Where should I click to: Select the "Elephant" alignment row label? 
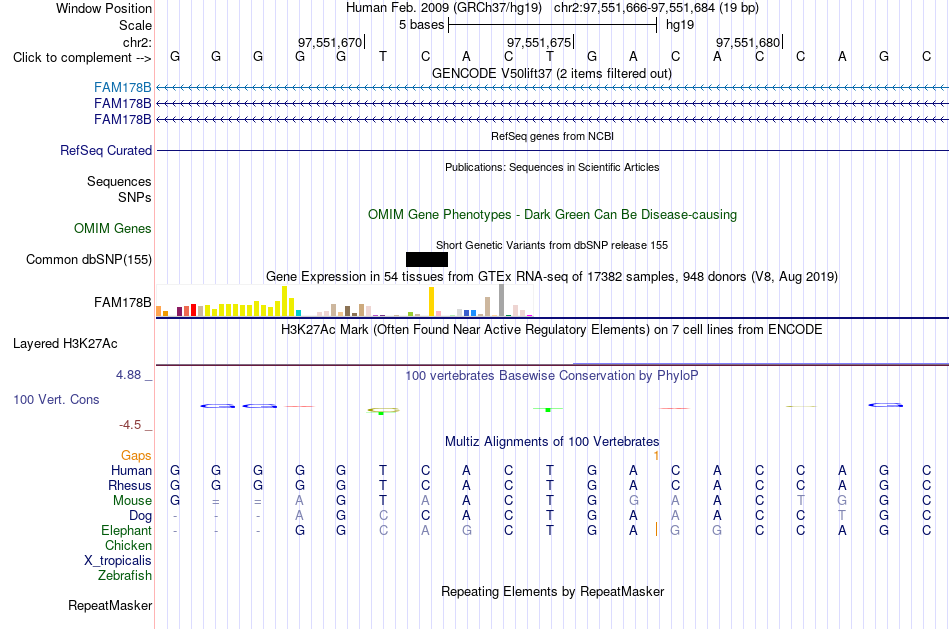pyautogui.click(x=126, y=530)
